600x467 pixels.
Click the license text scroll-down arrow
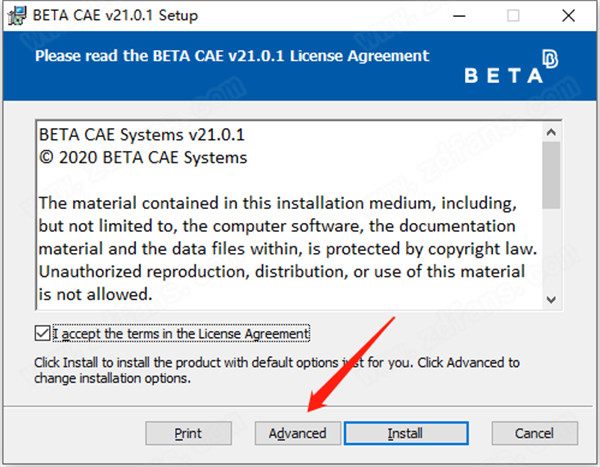coord(551,299)
